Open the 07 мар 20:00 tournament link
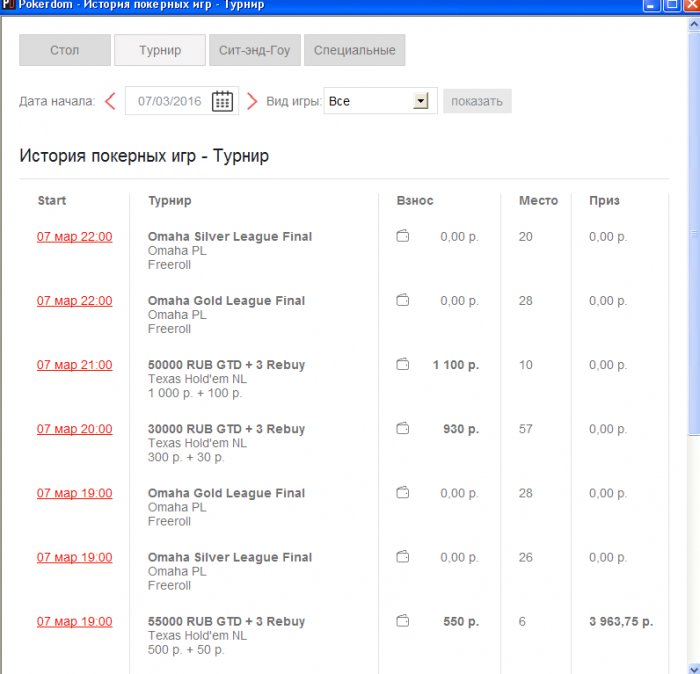Image resolution: width=700 pixels, height=674 pixels. click(x=75, y=429)
